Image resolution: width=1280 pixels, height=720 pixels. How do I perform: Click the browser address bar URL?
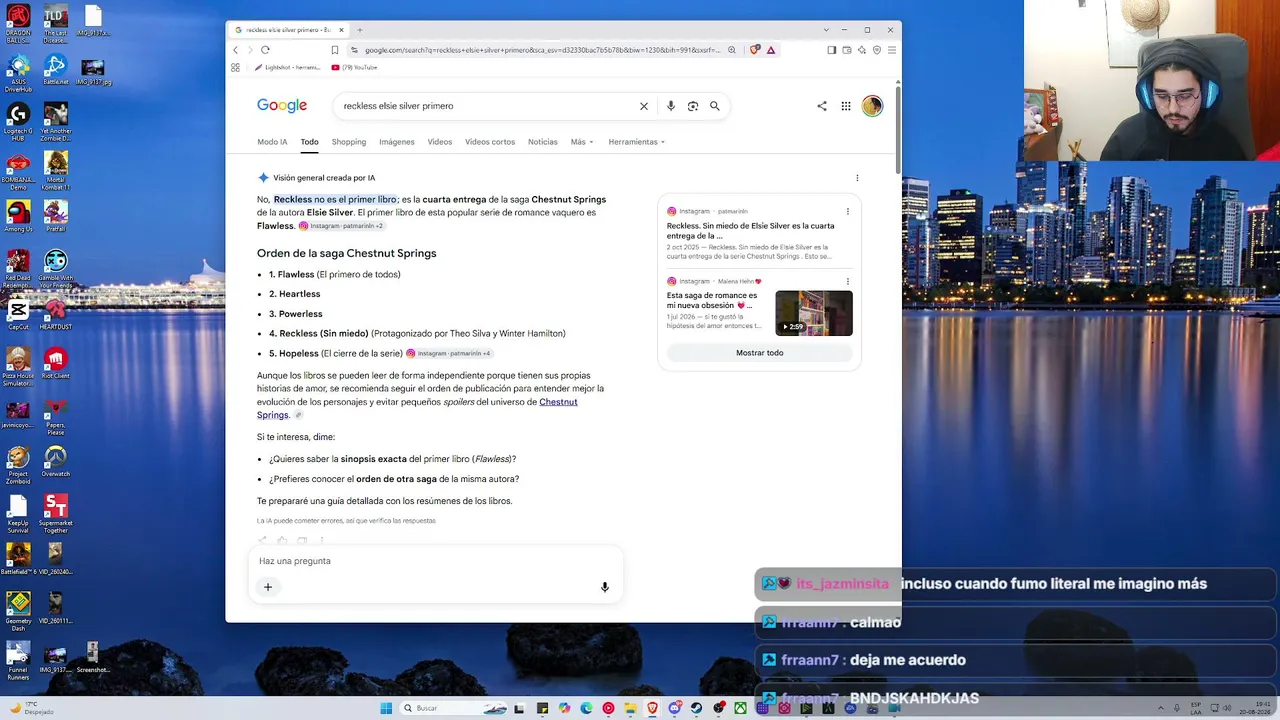(541, 50)
